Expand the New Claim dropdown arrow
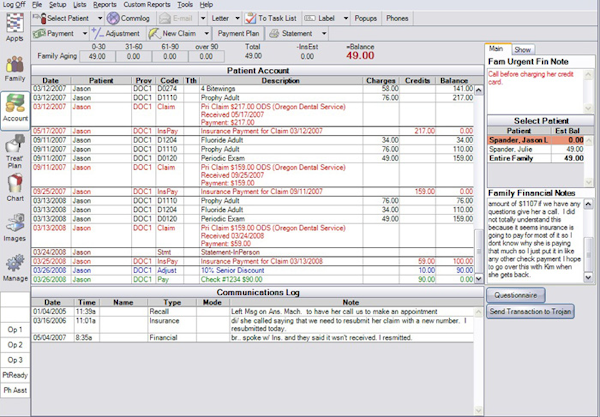 pyautogui.click(x=207, y=34)
